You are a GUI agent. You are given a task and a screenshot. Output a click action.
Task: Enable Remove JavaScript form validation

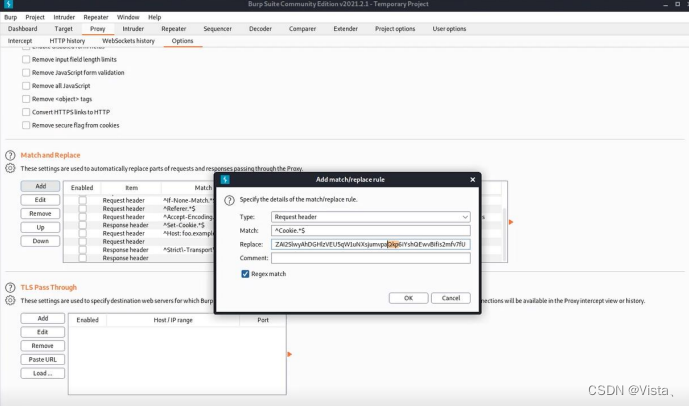[26, 72]
